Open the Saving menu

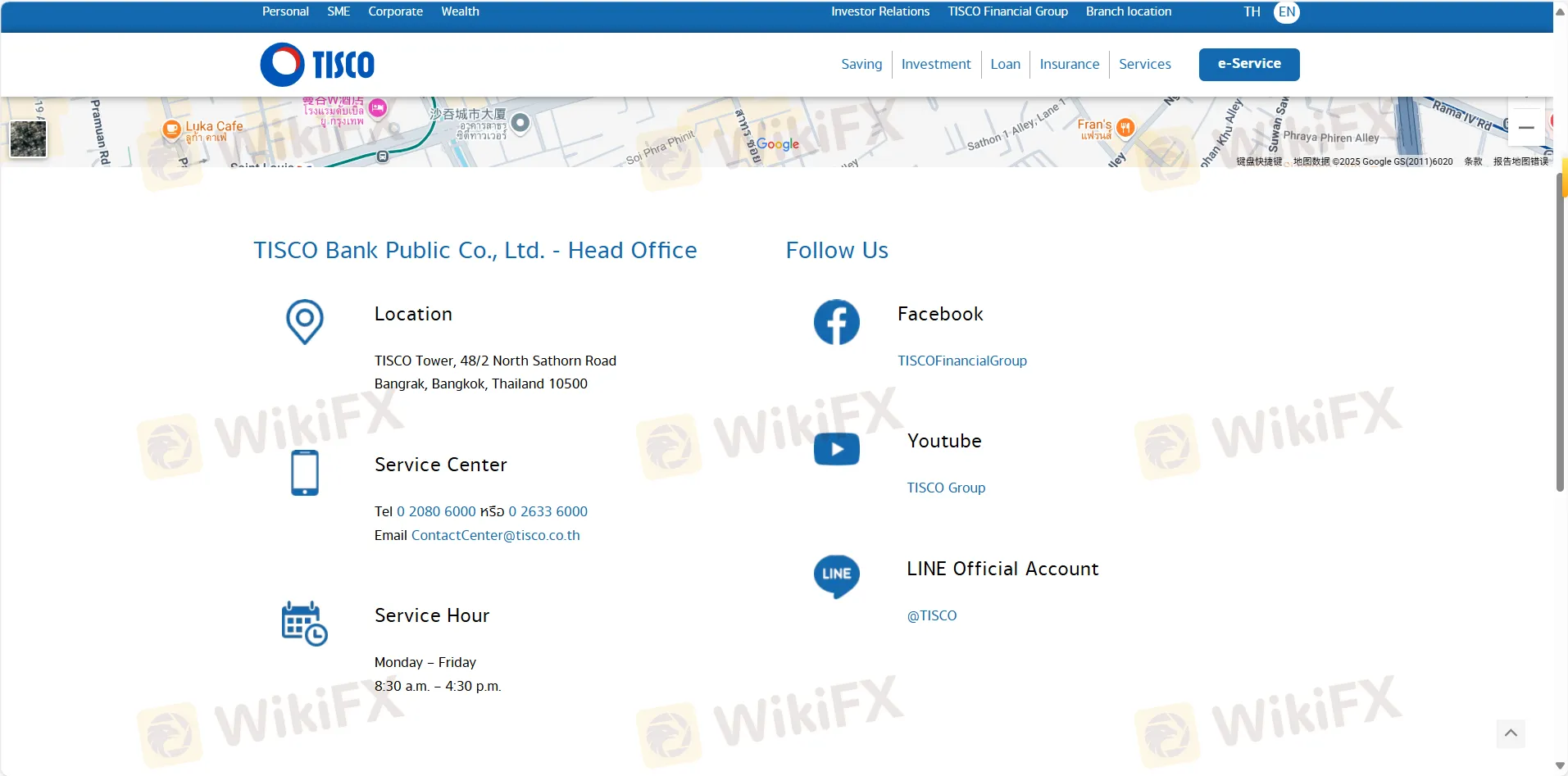(861, 64)
